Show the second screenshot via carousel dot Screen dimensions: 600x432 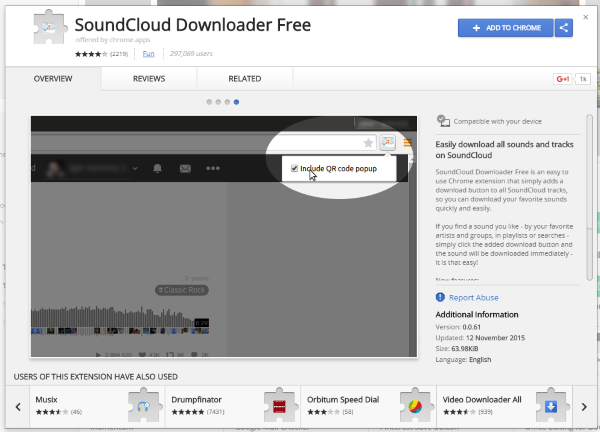(218, 102)
